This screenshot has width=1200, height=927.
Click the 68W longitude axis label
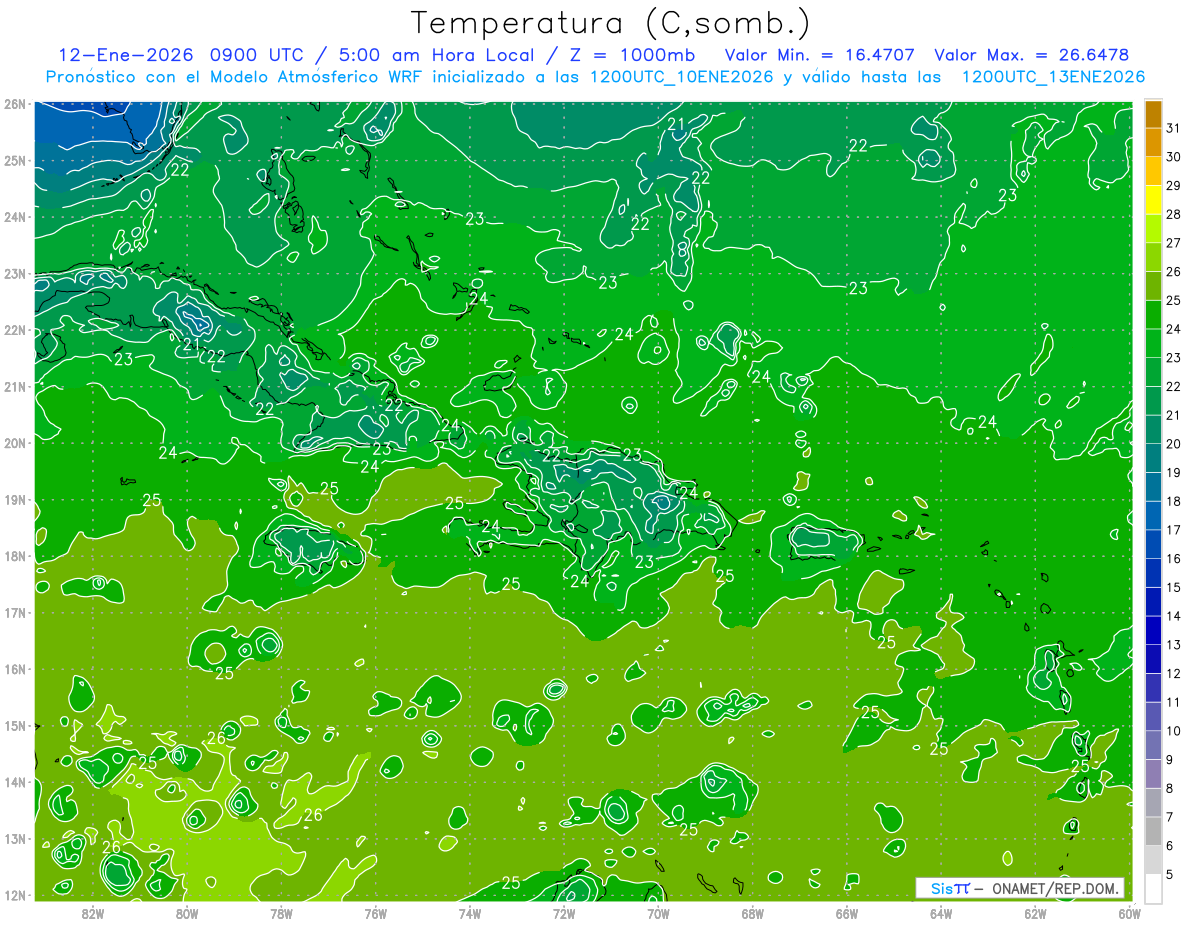coord(752,913)
